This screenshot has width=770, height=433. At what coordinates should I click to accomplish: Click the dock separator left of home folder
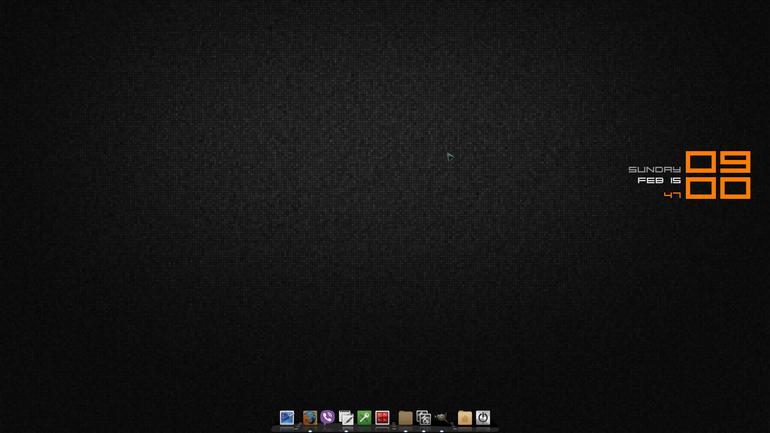[x=453, y=424]
